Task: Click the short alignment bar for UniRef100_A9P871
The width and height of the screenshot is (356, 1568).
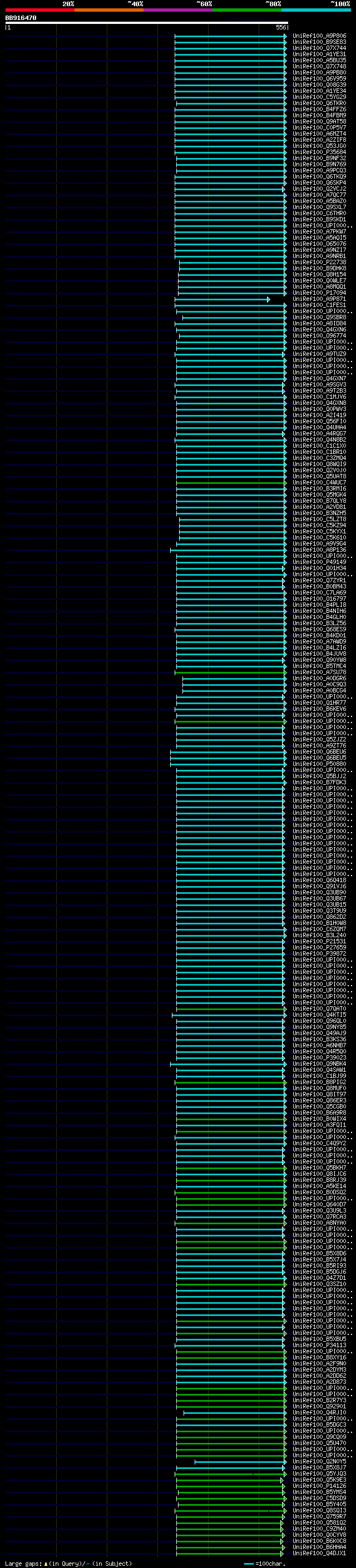Action: pyautogui.click(x=222, y=299)
